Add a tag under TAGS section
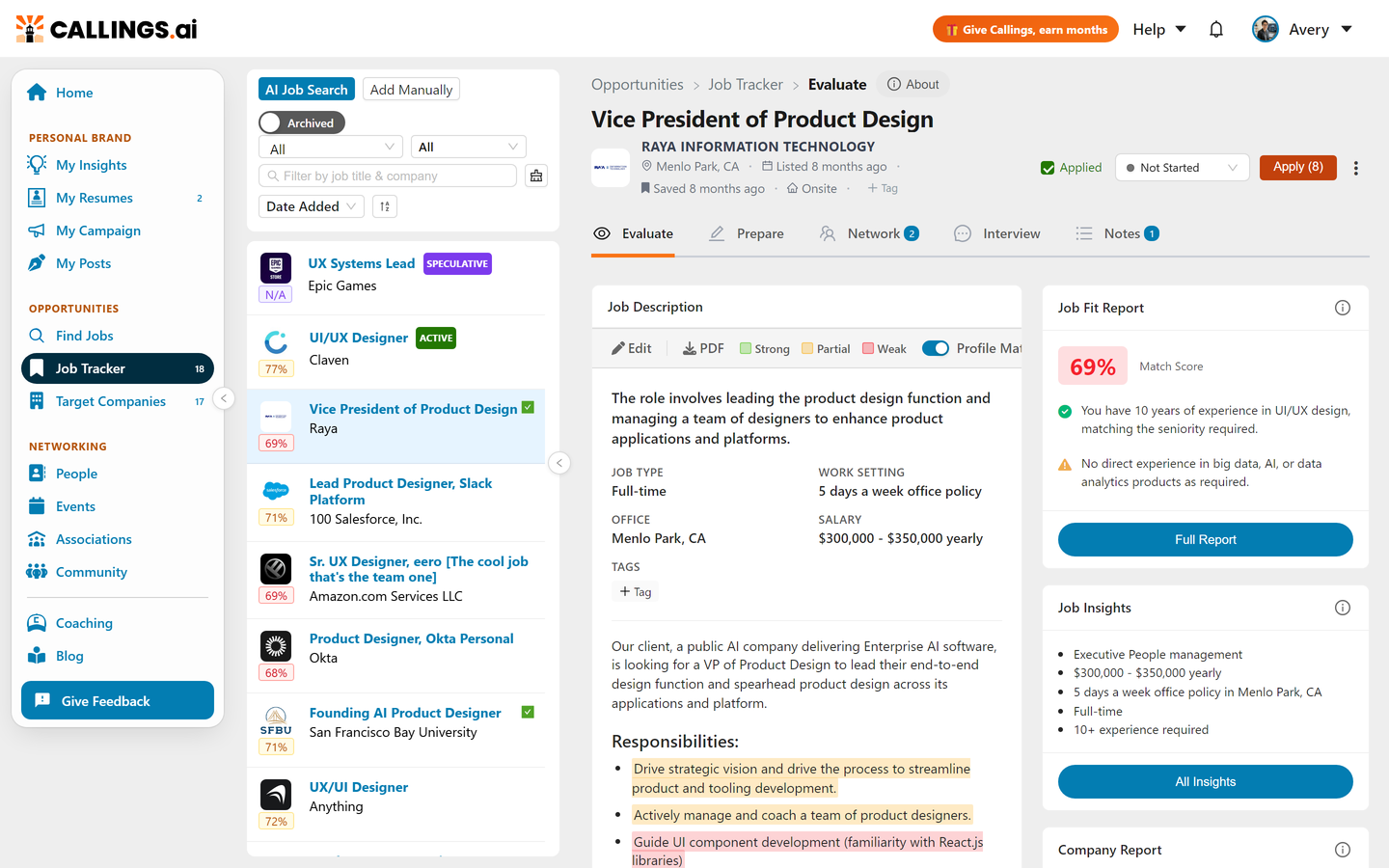This screenshot has height=868, width=1389. [x=636, y=591]
